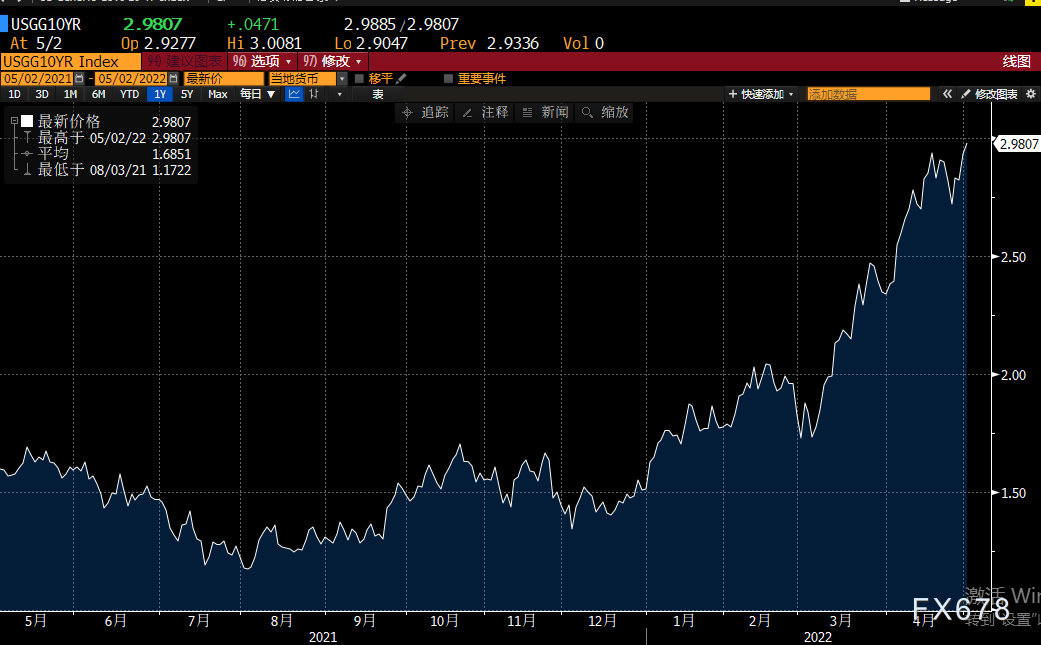This screenshot has width=1041, height=645.
Task: Open the 96) 选项 options menu
Action: point(262,62)
